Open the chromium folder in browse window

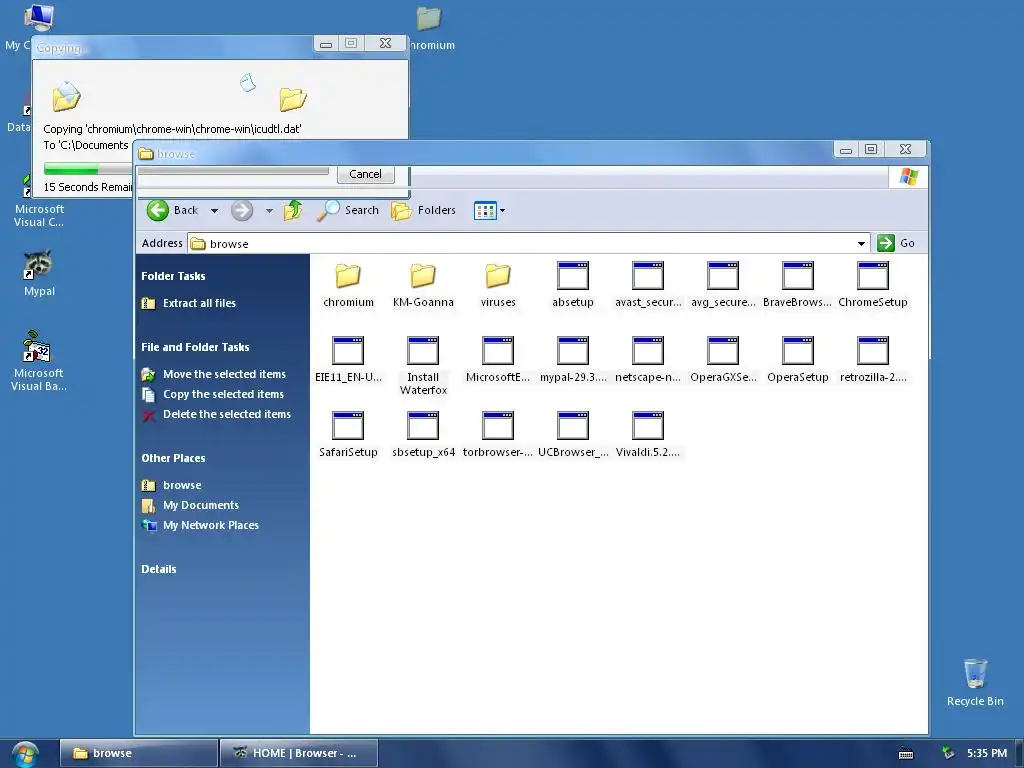348,285
